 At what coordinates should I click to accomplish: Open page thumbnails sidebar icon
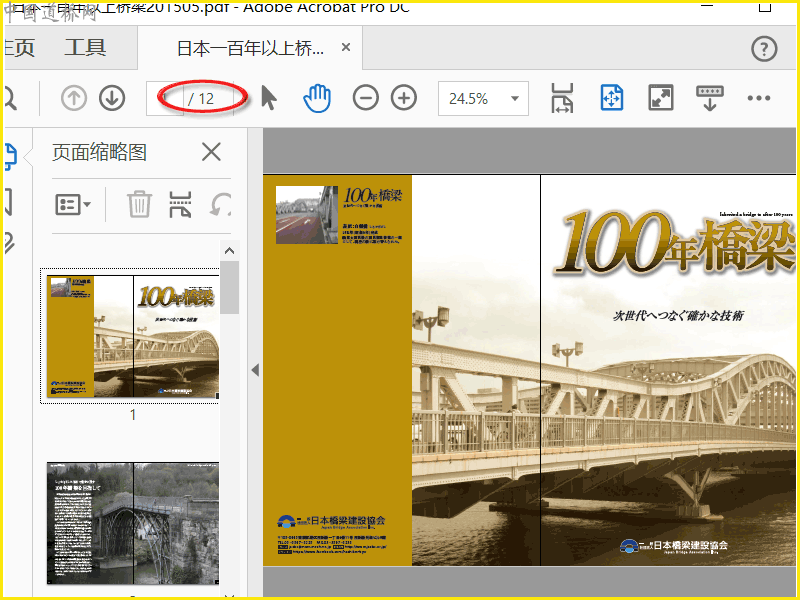click(10, 156)
